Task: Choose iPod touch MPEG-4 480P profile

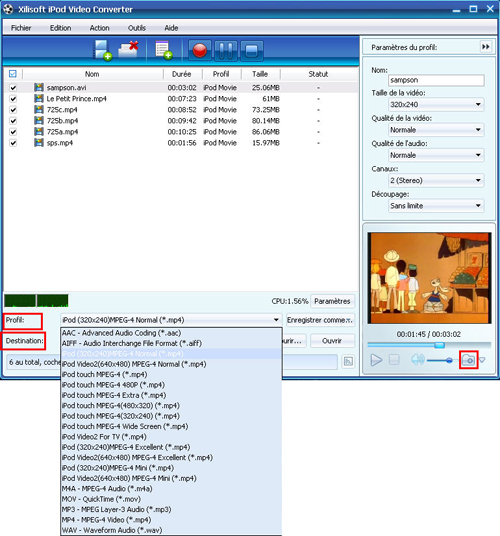Action: pyautogui.click(x=171, y=385)
